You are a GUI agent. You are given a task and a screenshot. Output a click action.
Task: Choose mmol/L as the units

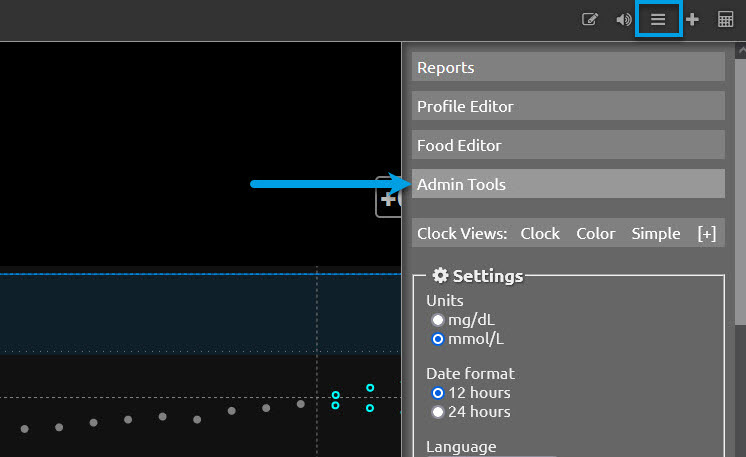pos(437,339)
